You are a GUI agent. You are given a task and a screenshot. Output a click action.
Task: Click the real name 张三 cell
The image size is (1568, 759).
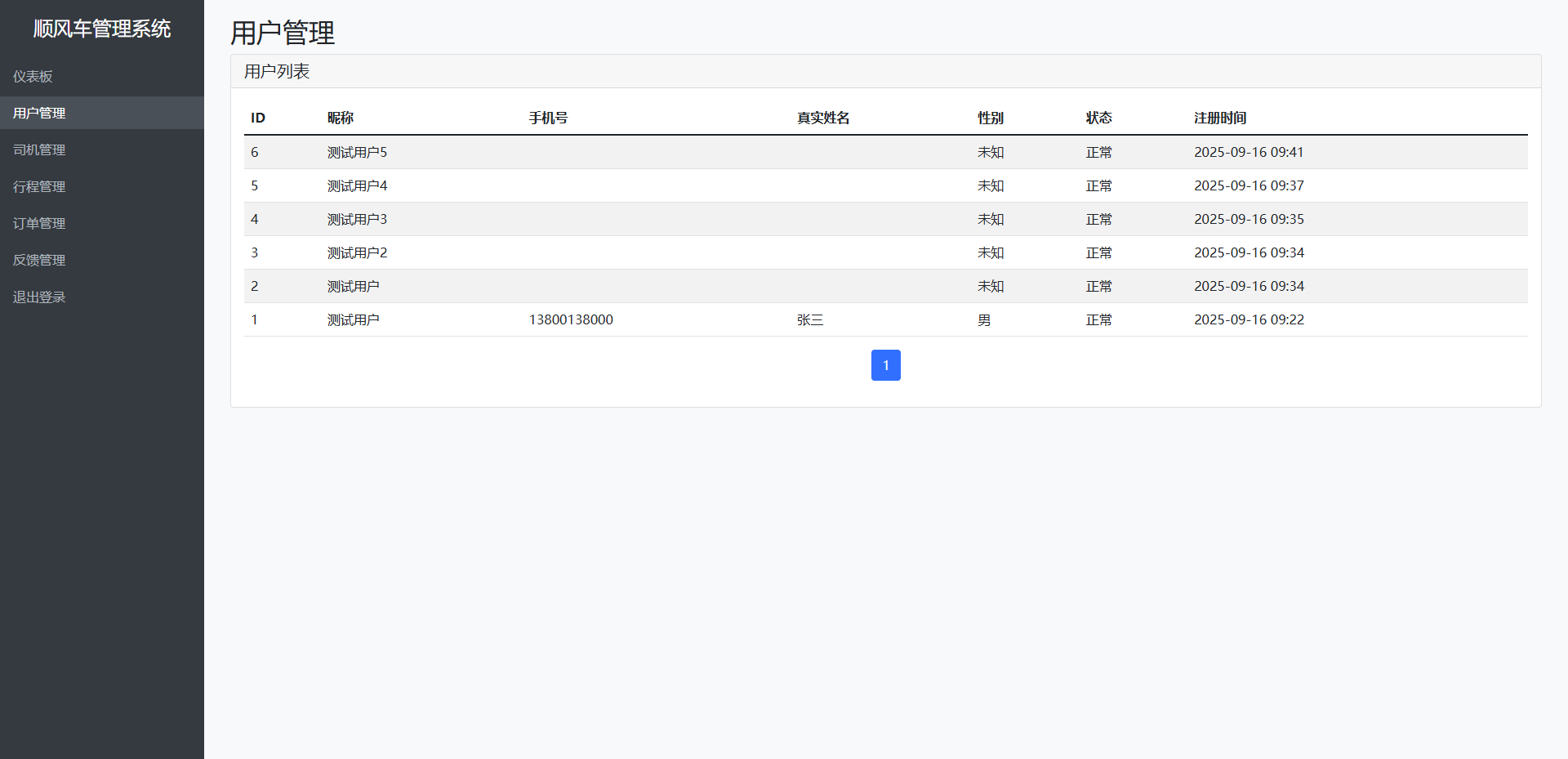(x=810, y=319)
